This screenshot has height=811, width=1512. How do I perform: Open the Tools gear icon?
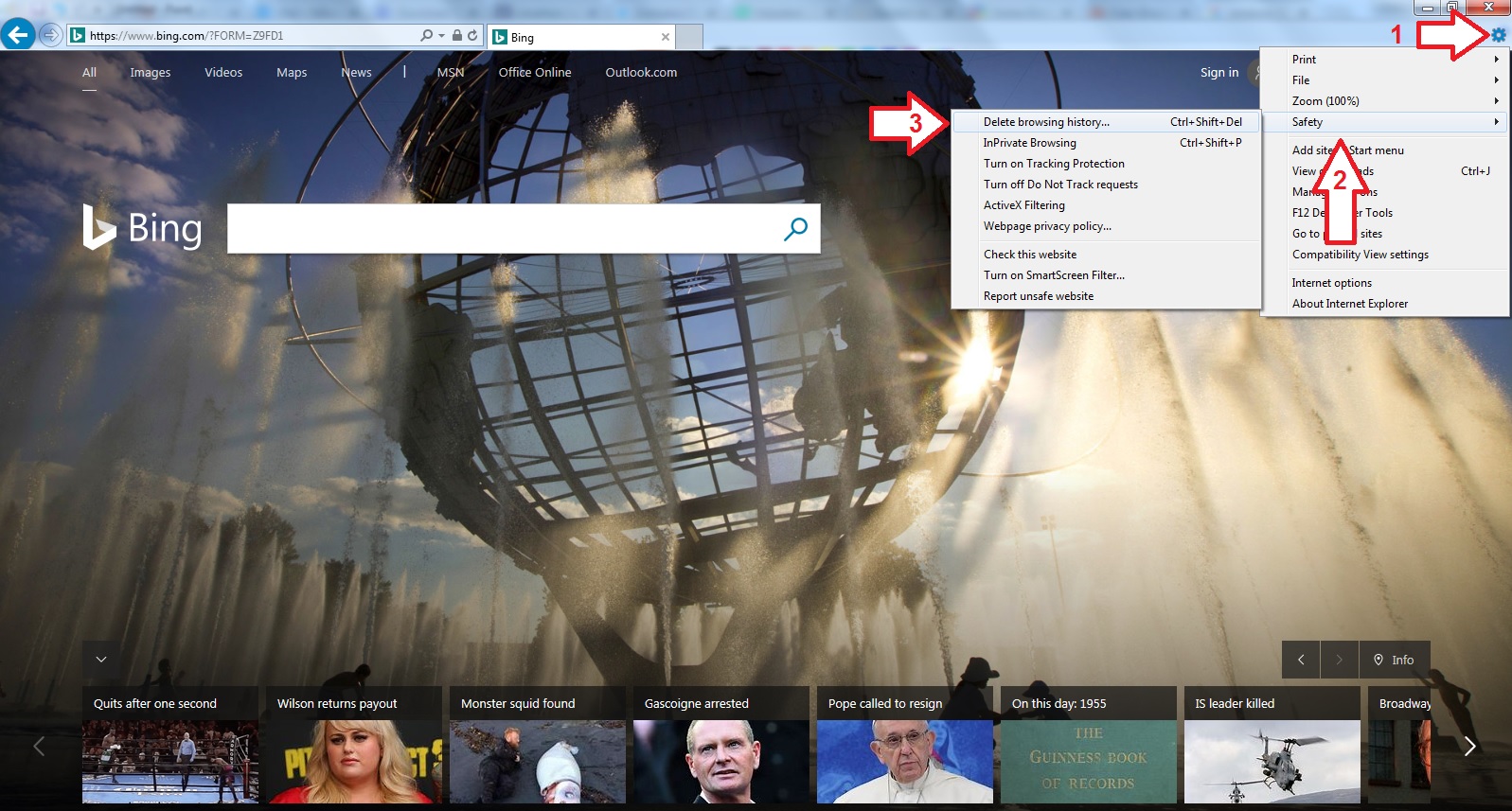pyautogui.click(x=1498, y=35)
